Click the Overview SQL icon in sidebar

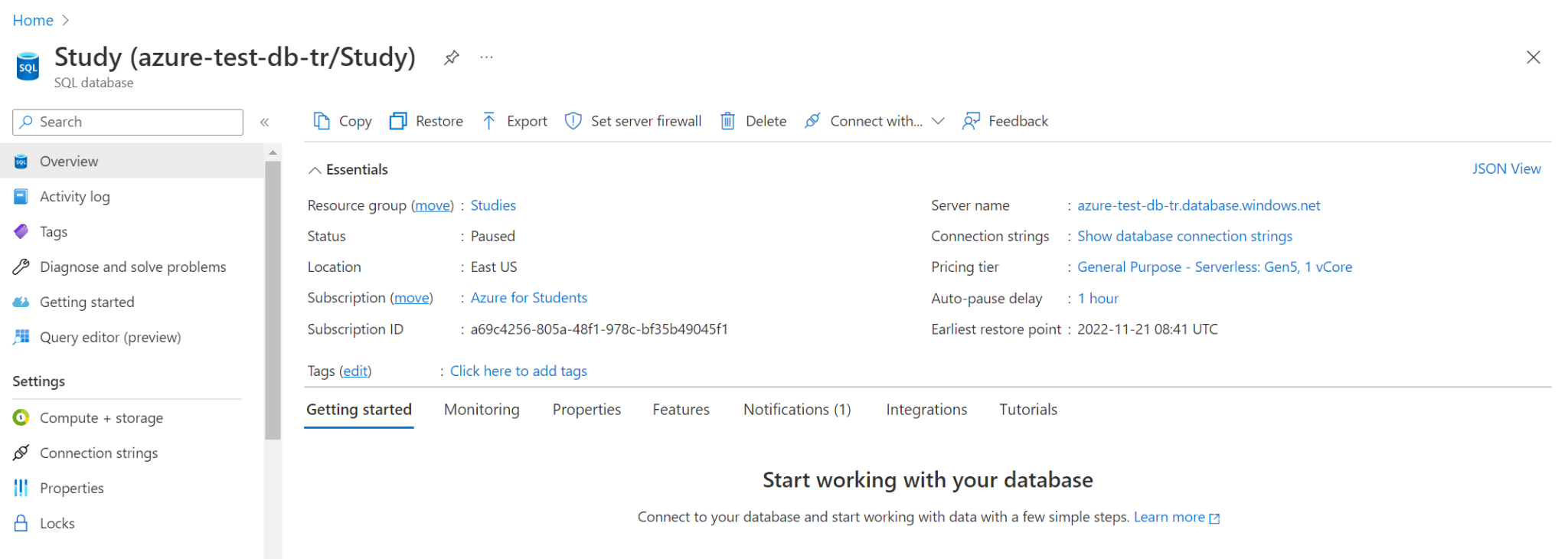[21, 162]
